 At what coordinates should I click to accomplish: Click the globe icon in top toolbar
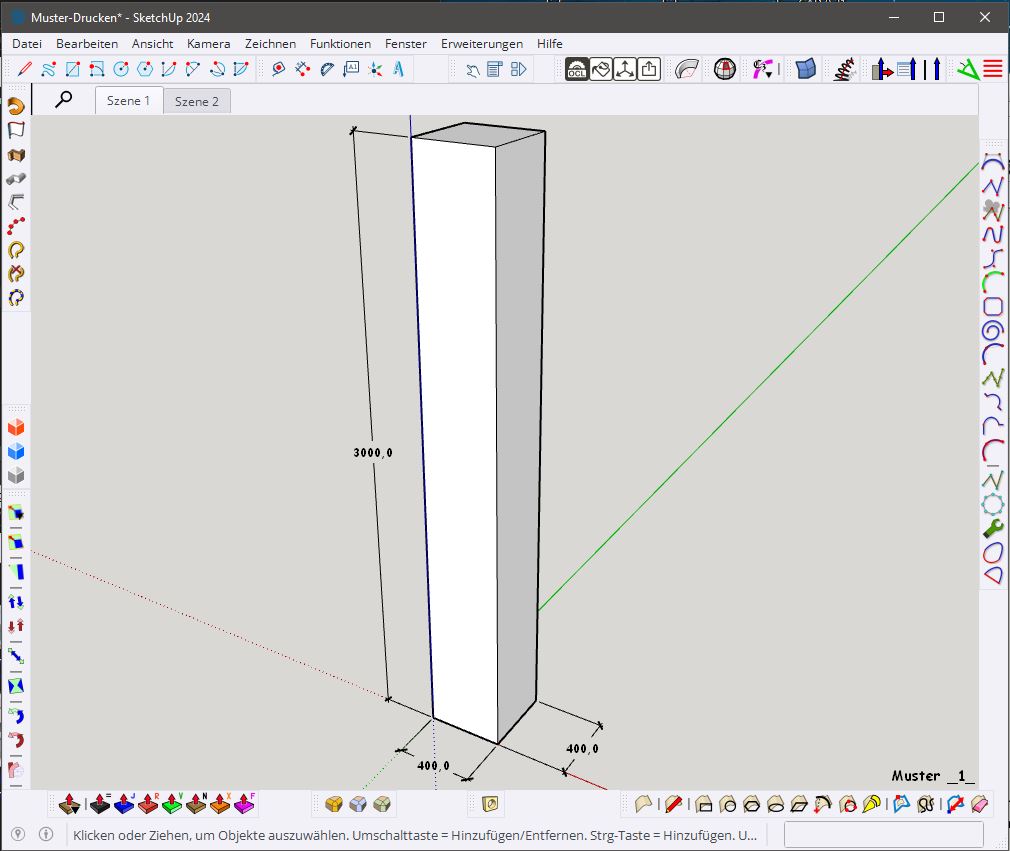[725, 69]
